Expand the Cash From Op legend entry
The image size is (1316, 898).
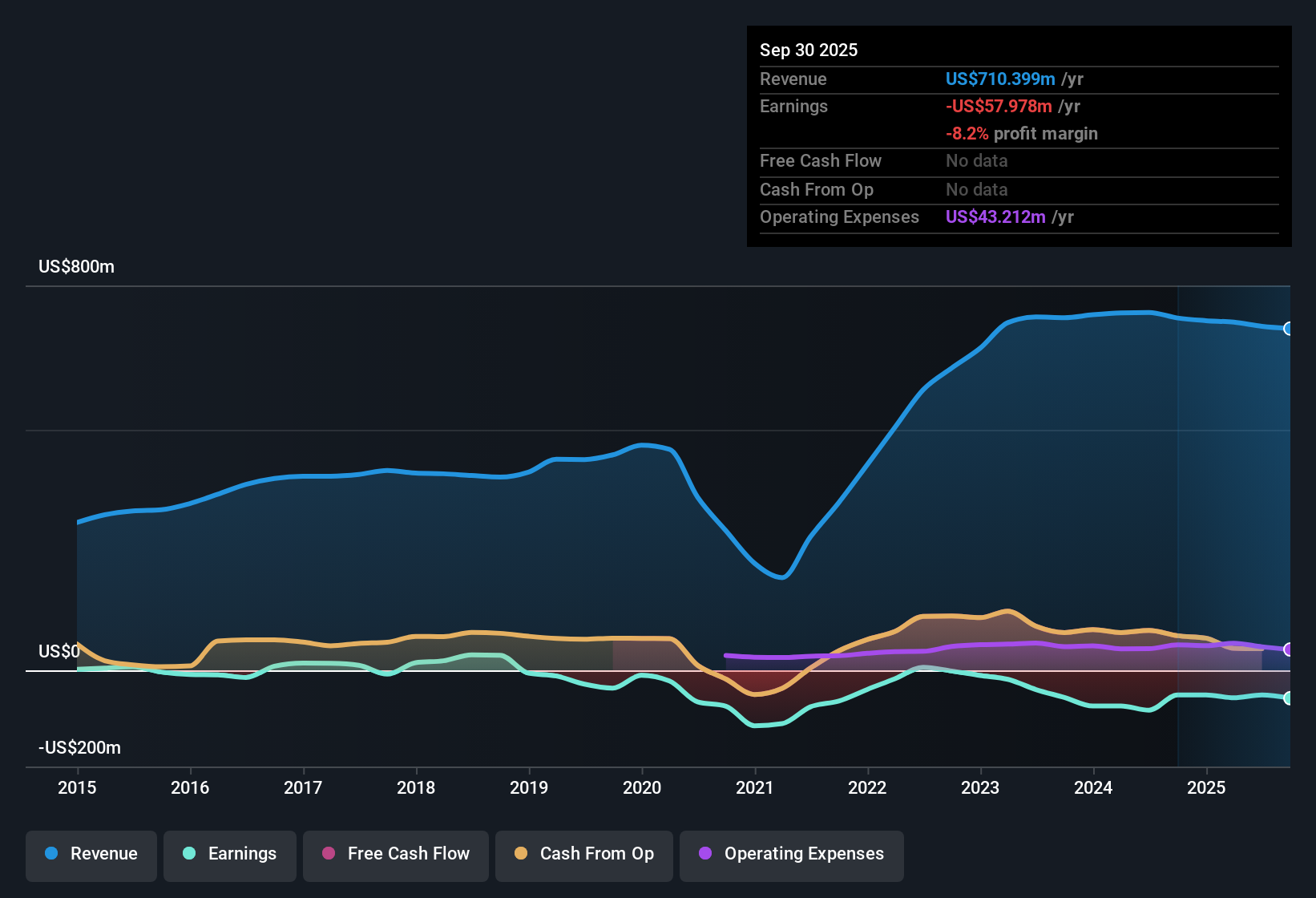tap(583, 854)
